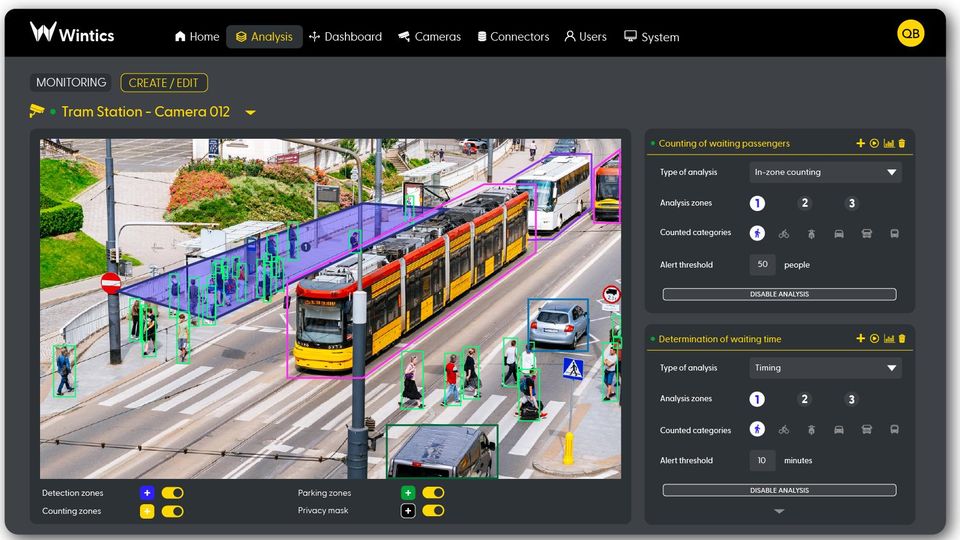The height and width of the screenshot is (540, 960).
Task: Click Disable Analysis under Counting of waiting passengers
Action: 779,295
